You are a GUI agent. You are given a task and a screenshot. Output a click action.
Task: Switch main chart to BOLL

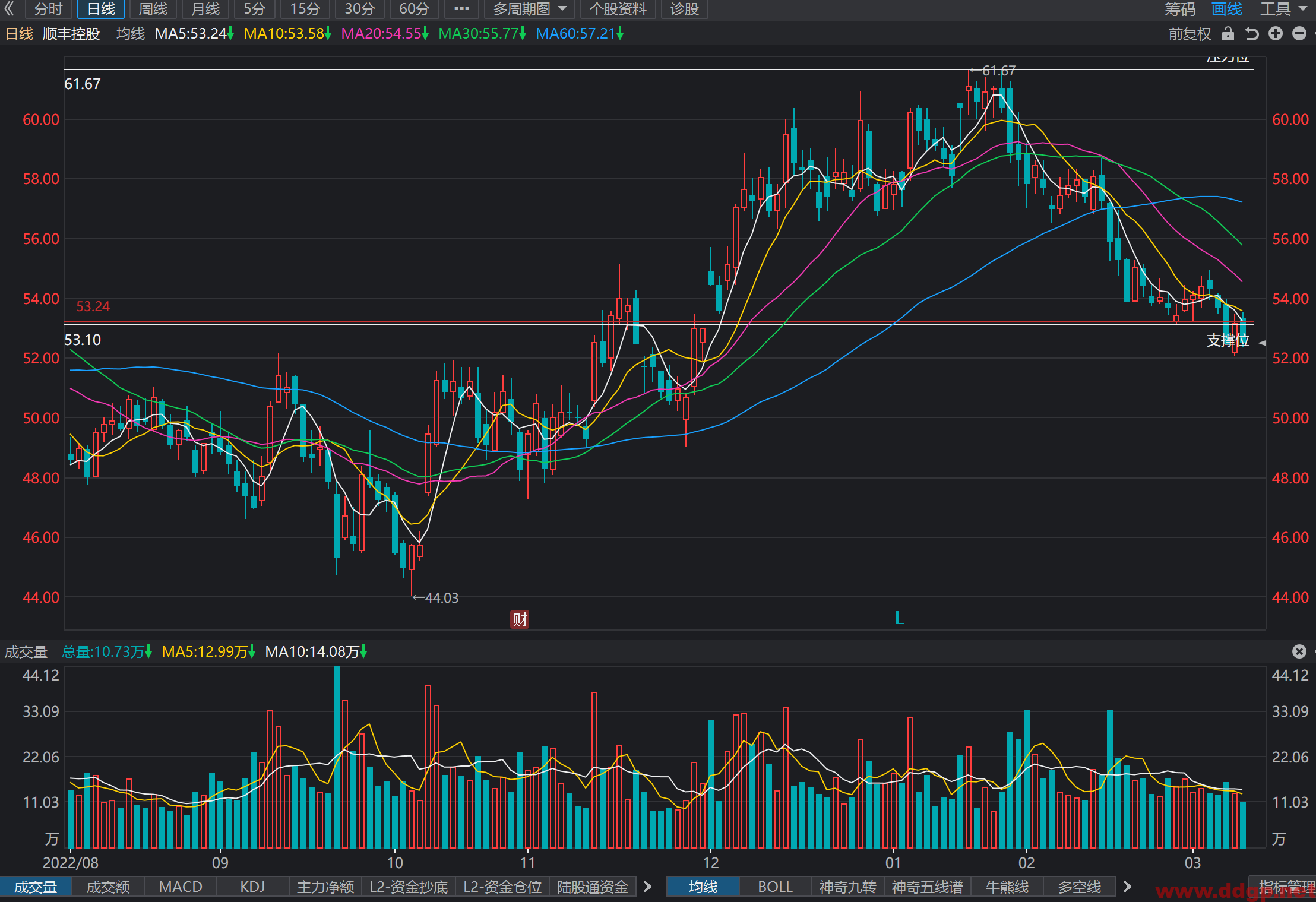[x=776, y=887]
